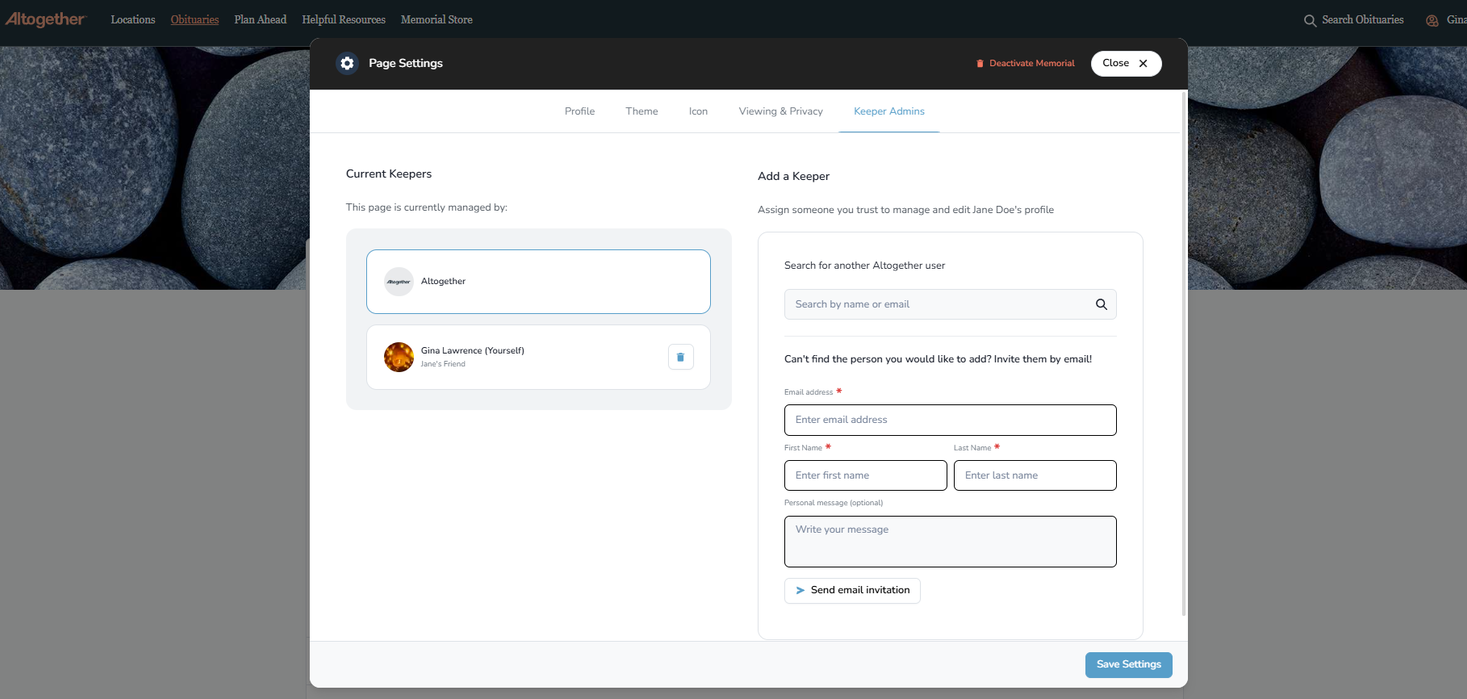
Task: Click Gina Lawrence's profile picture
Action: click(399, 357)
